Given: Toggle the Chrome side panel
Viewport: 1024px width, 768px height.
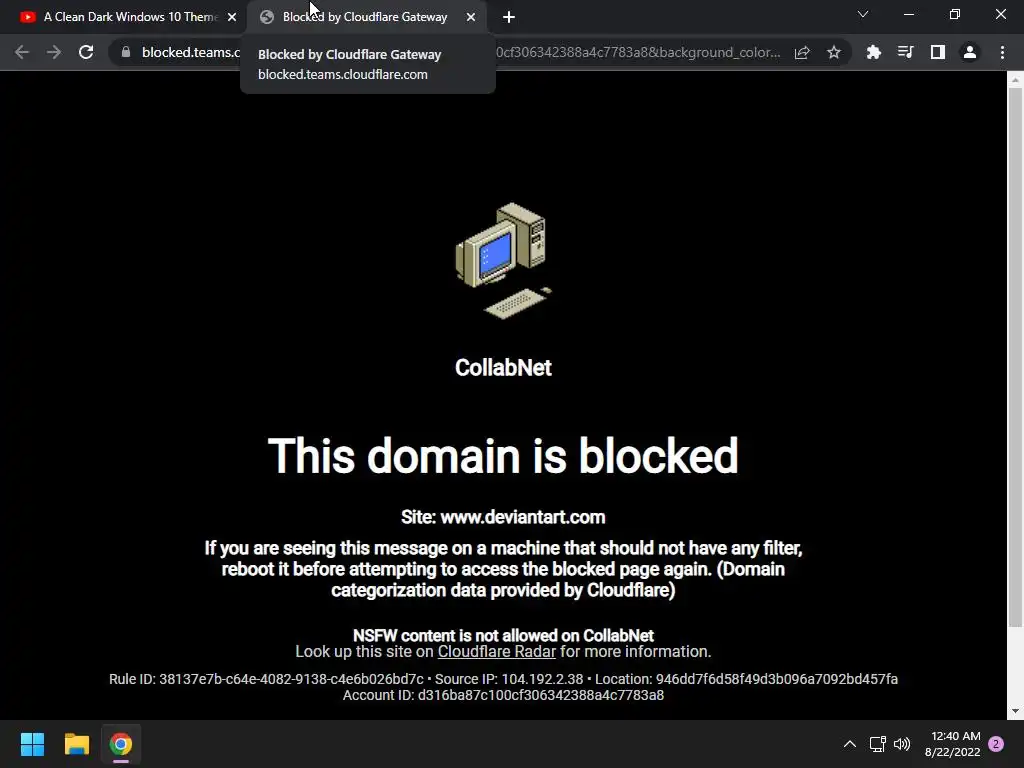Looking at the screenshot, I should [x=938, y=52].
